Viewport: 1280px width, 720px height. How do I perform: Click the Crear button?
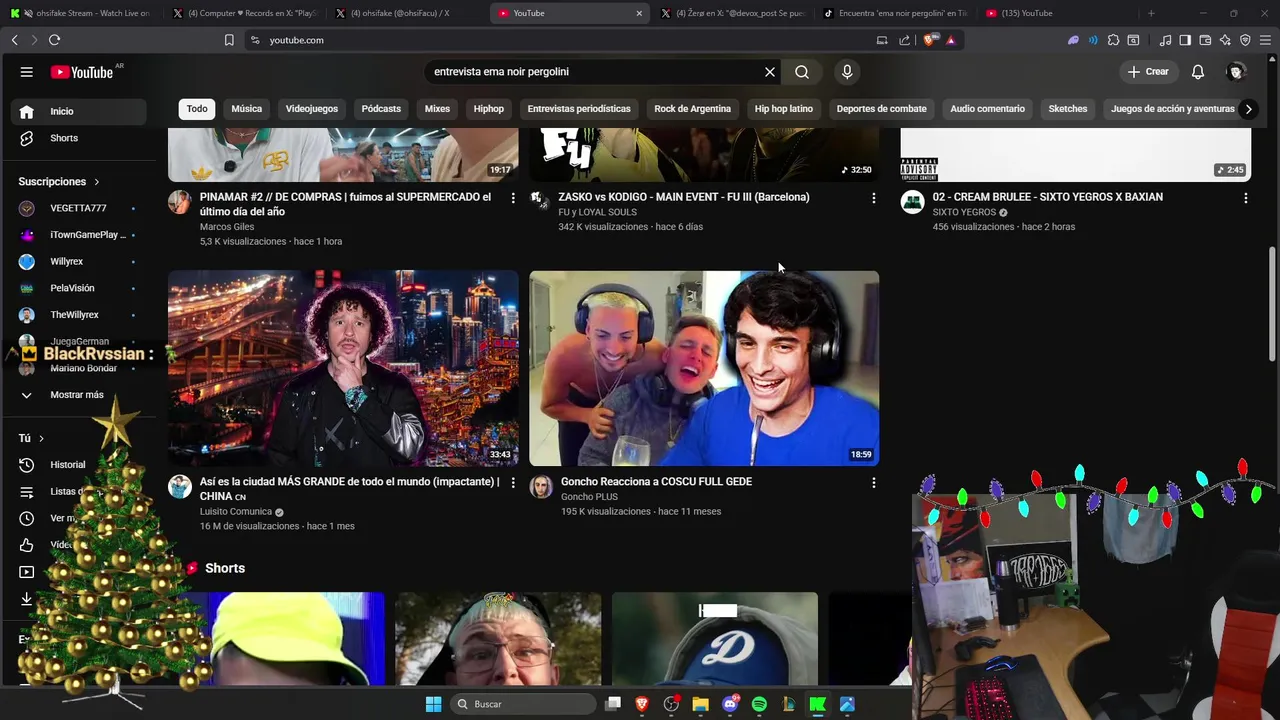(x=1148, y=72)
